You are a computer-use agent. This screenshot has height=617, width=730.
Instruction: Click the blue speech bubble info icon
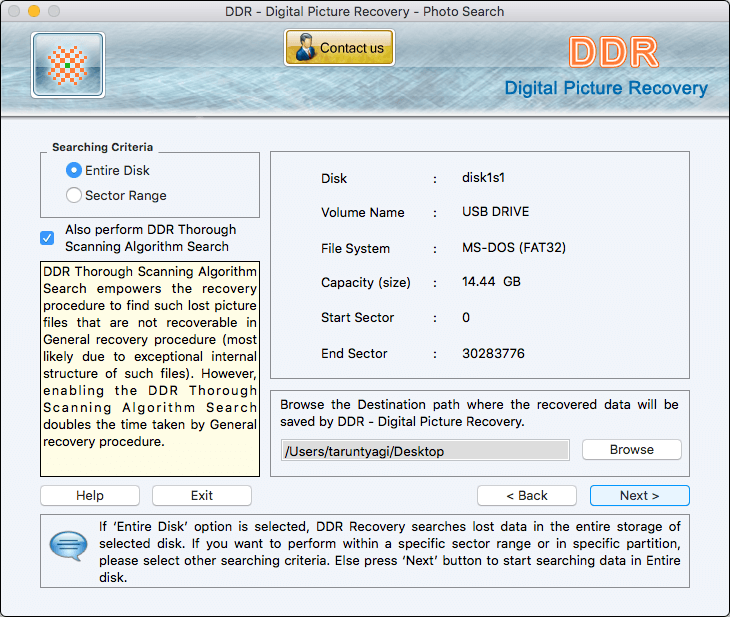[x=68, y=546]
